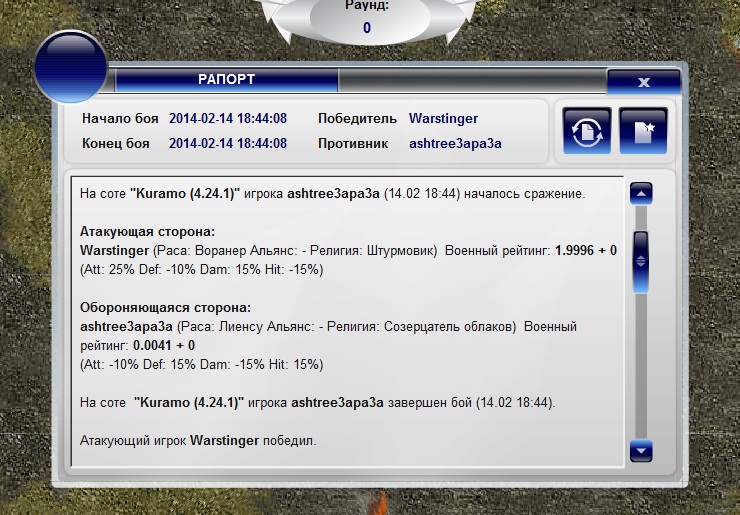Click ashtree3ара3а under Обороняющаяся сторона
Viewport: 740px width, 515px height.
[x=126, y=327]
